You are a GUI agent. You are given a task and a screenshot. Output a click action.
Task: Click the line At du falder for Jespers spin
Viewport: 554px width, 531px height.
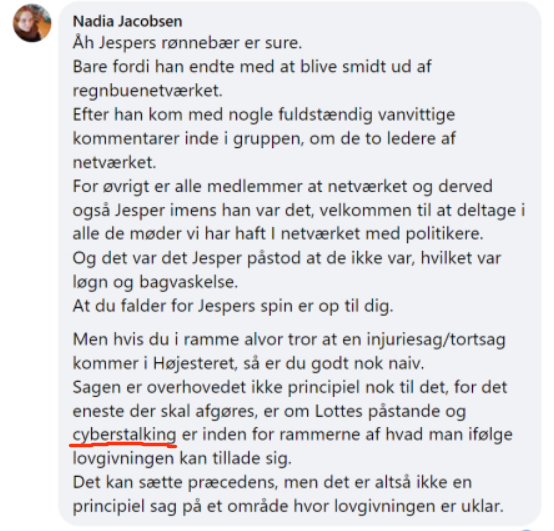point(233,306)
